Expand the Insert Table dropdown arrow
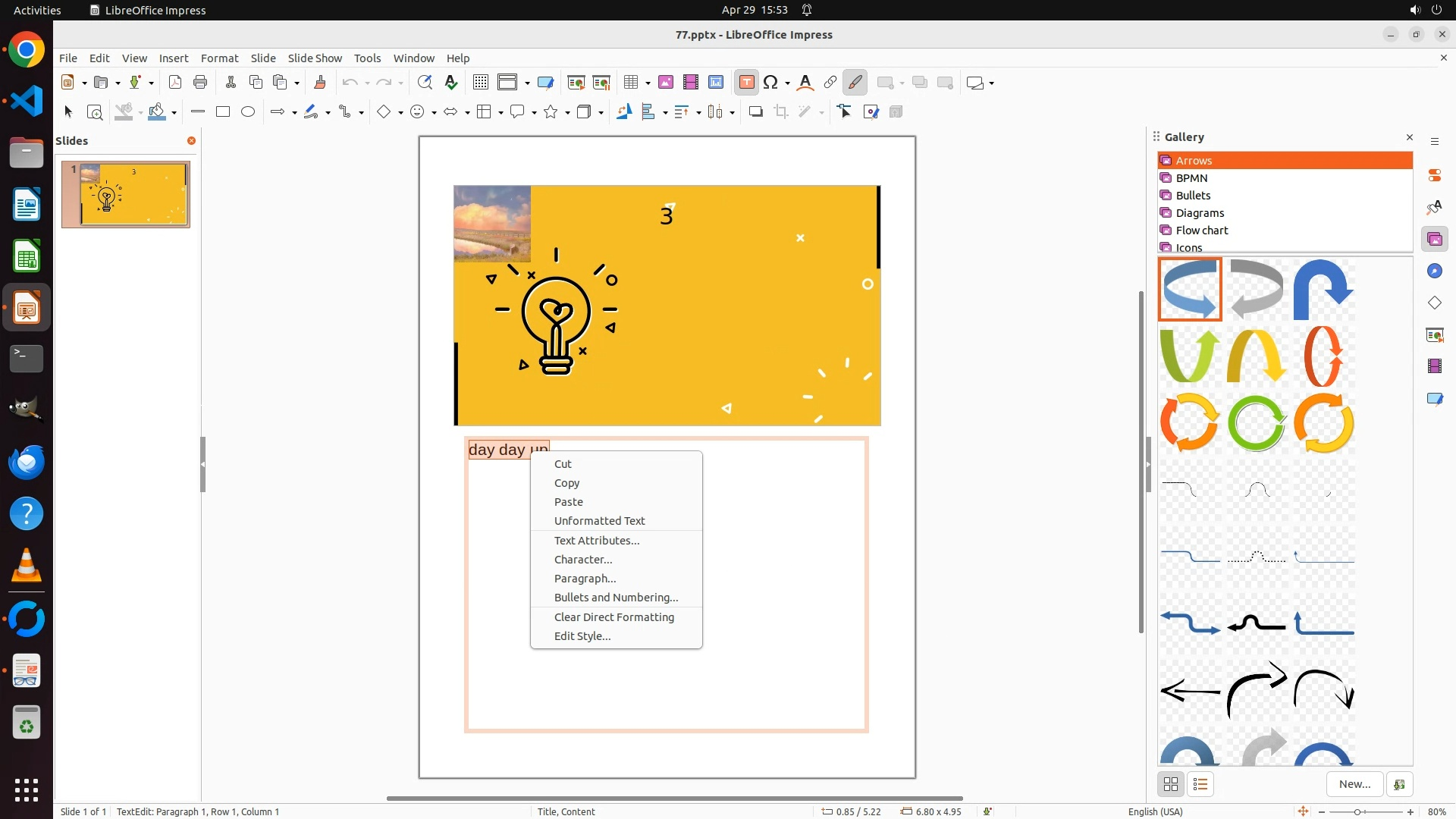1456x819 pixels. pyautogui.click(x=648, y=83)
